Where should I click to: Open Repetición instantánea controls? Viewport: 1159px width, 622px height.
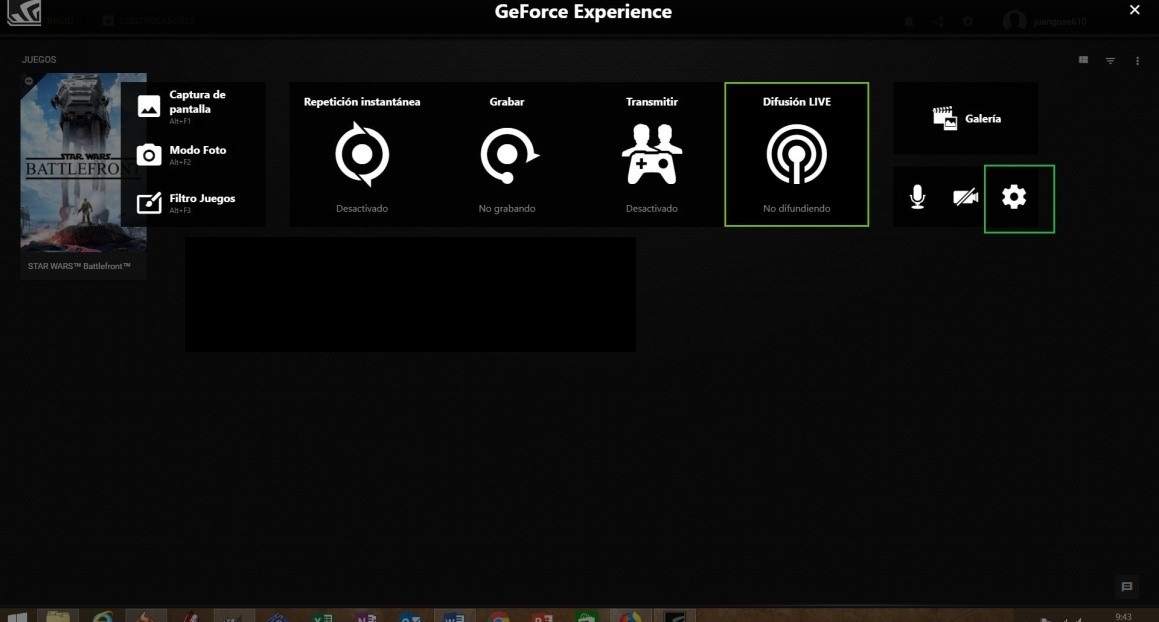(361, 153)
